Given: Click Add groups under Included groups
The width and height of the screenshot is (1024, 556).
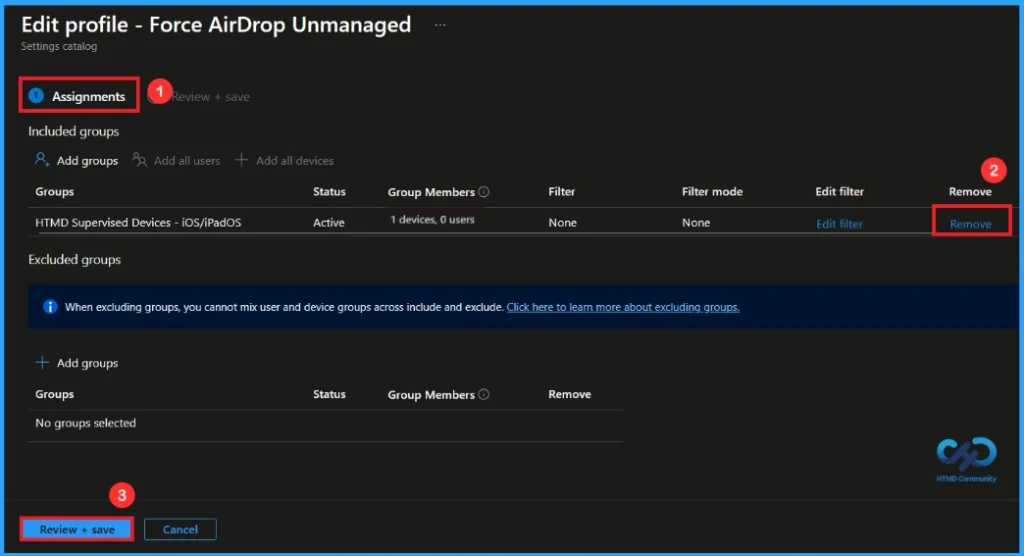Looking at the screenshot, I should pyautogui.click(x=77, y=160).
